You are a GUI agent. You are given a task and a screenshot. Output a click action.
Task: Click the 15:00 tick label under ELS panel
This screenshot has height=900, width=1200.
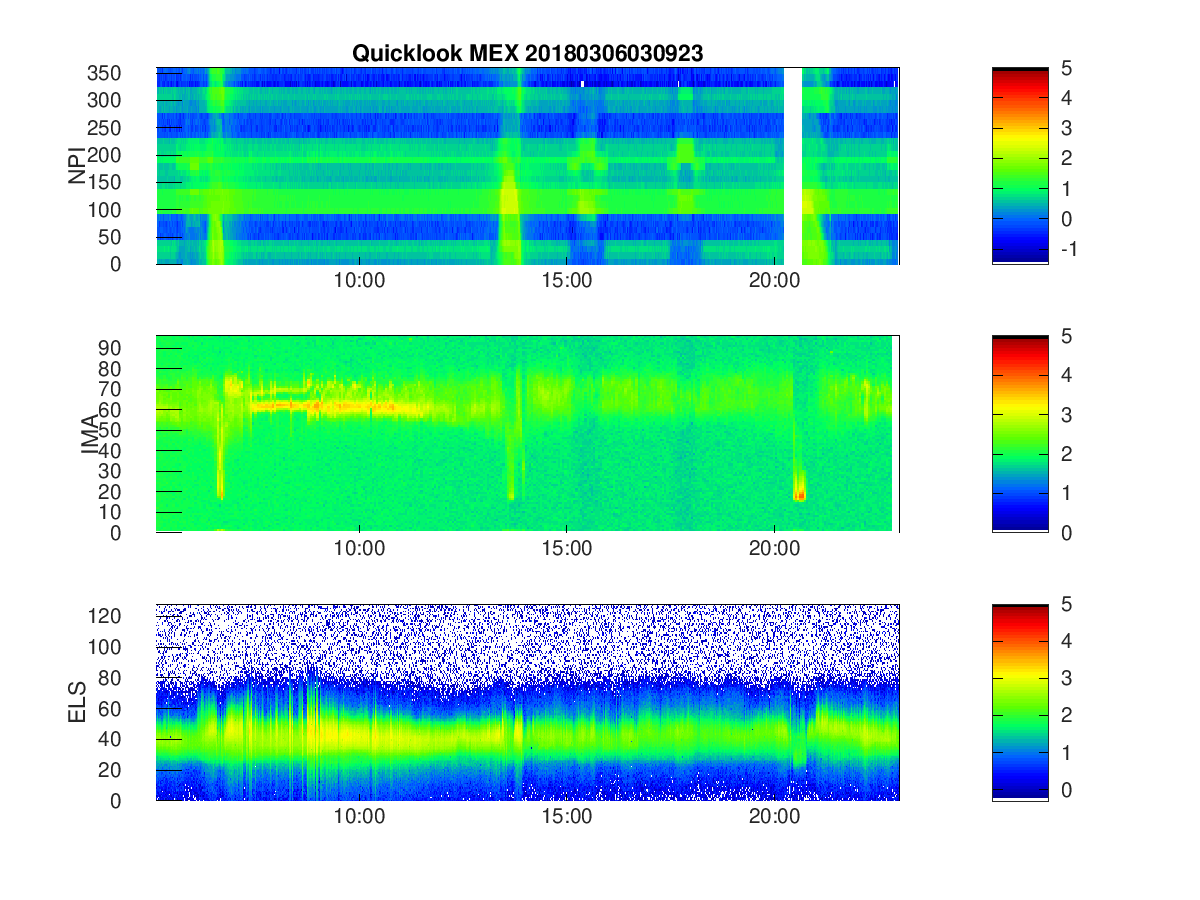pos(567,817)
